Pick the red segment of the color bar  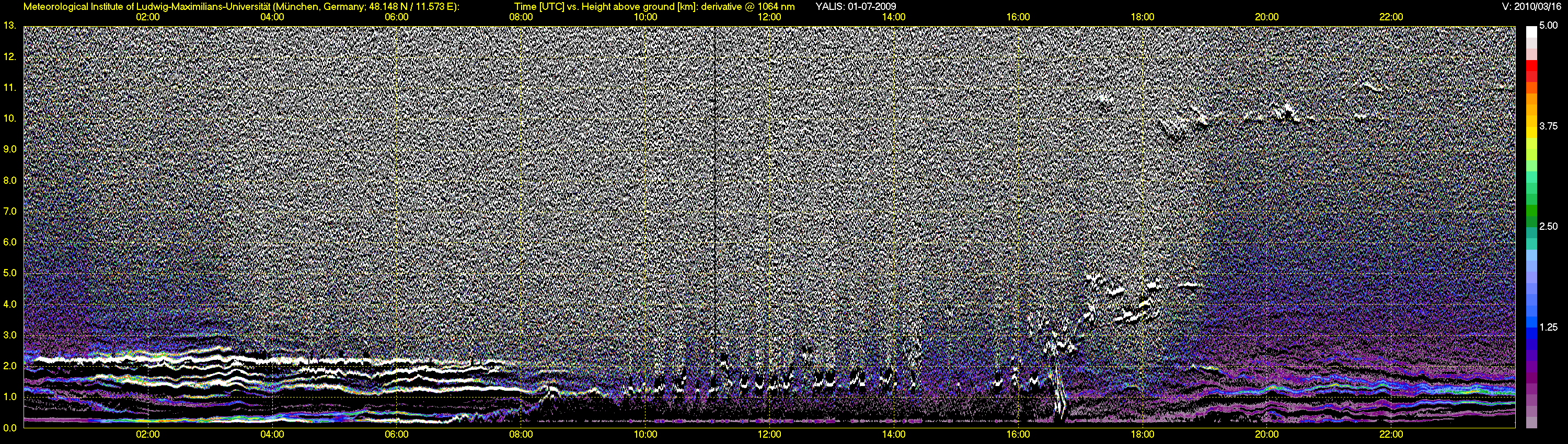[x=1531, y=74]
